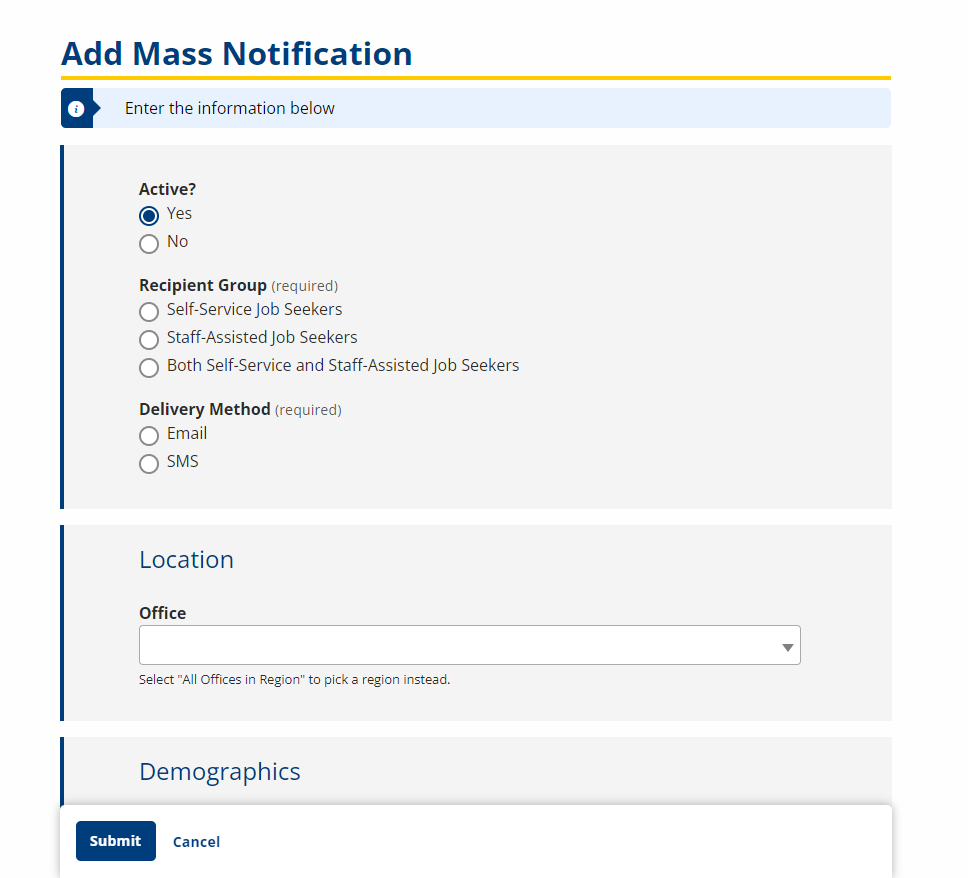The width and height of the screenshot is (968, 878).
Task: Open the Office dropdown list
Action: 470,645
